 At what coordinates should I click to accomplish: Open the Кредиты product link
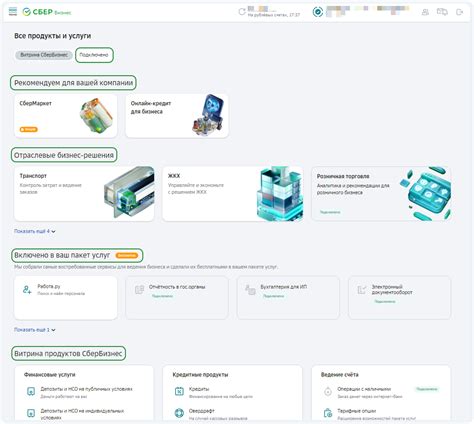tap(199, 389)
